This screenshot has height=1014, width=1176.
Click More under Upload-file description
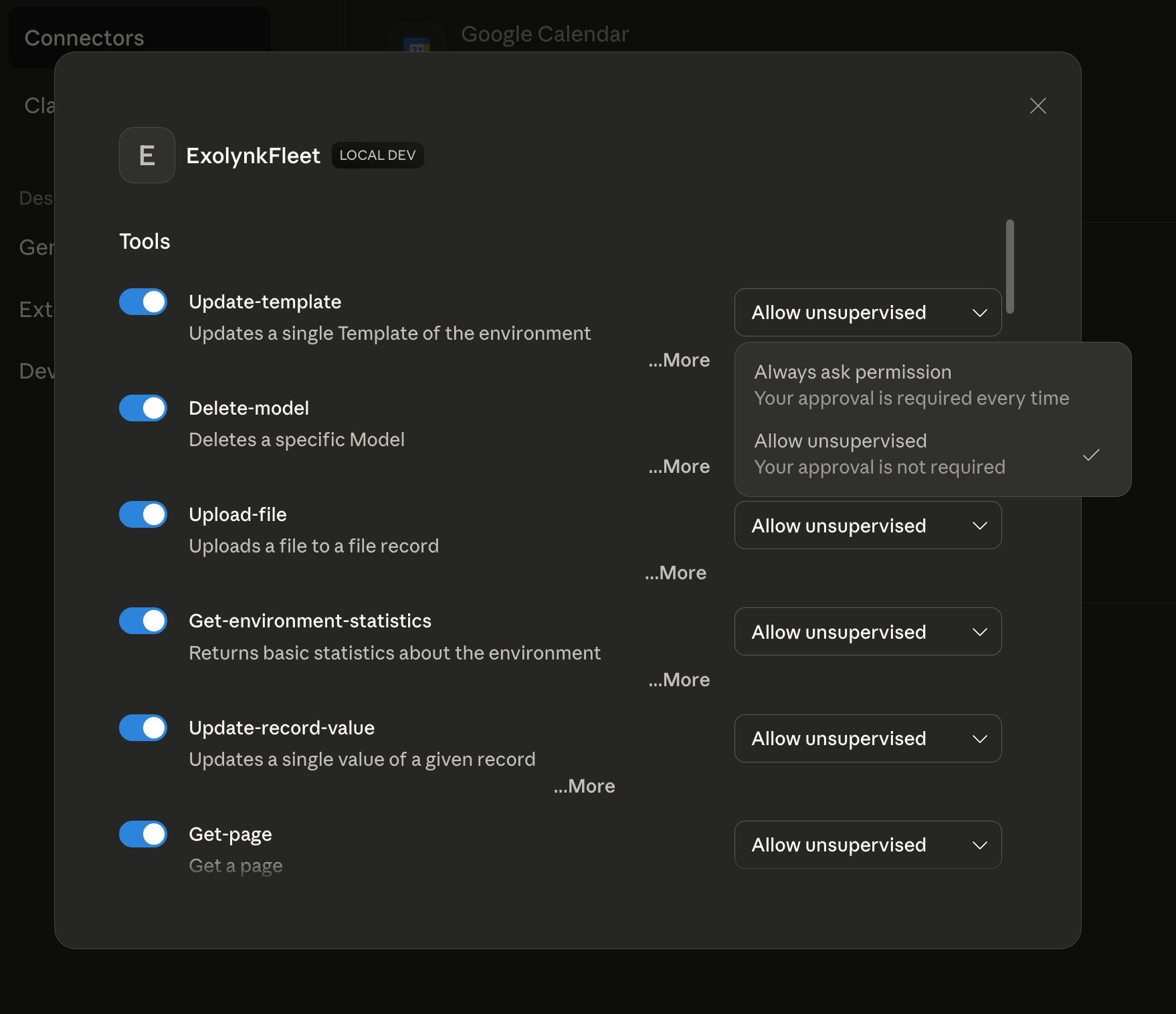click(676, 573)
